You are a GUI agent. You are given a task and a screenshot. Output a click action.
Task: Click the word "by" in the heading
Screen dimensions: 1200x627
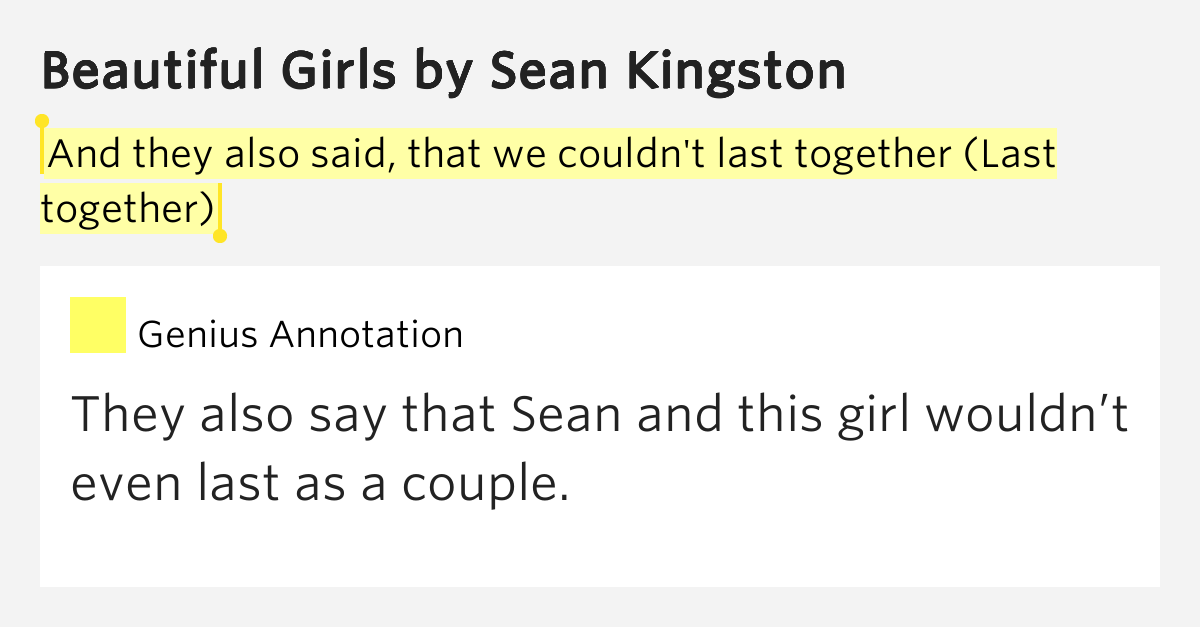click(422, 73)
